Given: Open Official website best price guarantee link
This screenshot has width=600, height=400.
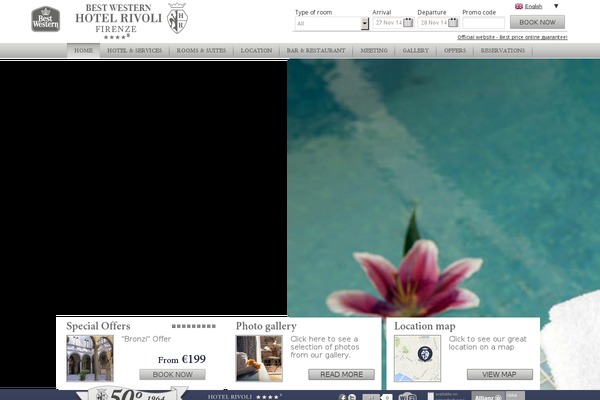Looking at the screenshot, I should tap(512, 37).
